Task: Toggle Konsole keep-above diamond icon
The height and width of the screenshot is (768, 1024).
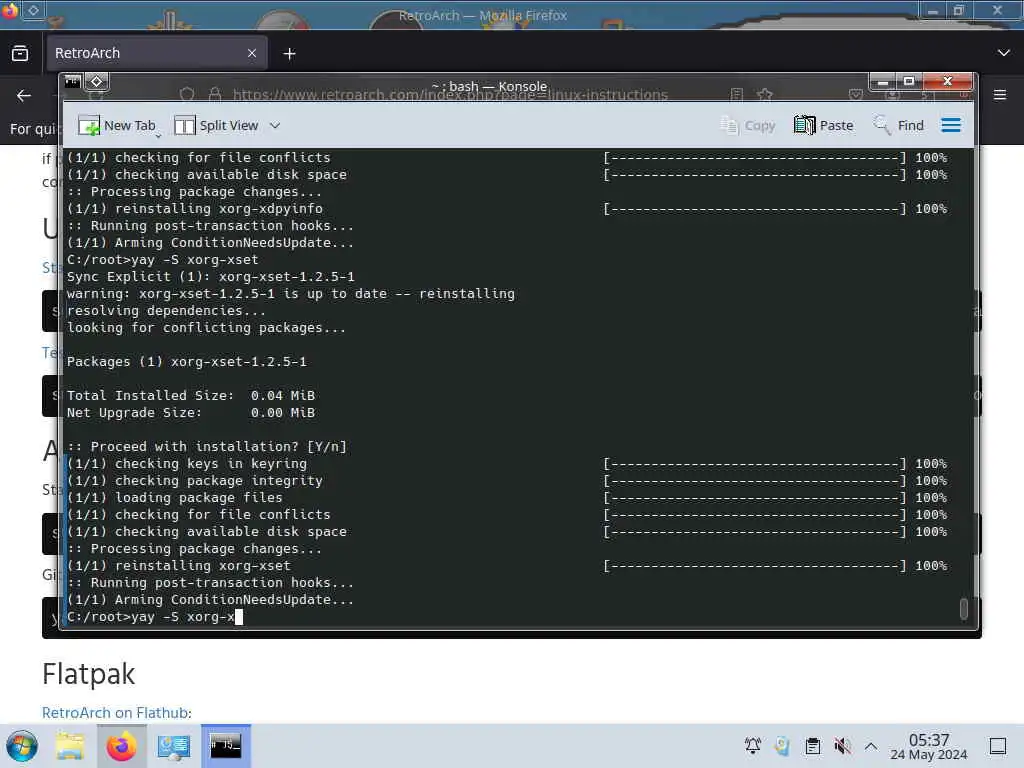Action: click(97, 82)
